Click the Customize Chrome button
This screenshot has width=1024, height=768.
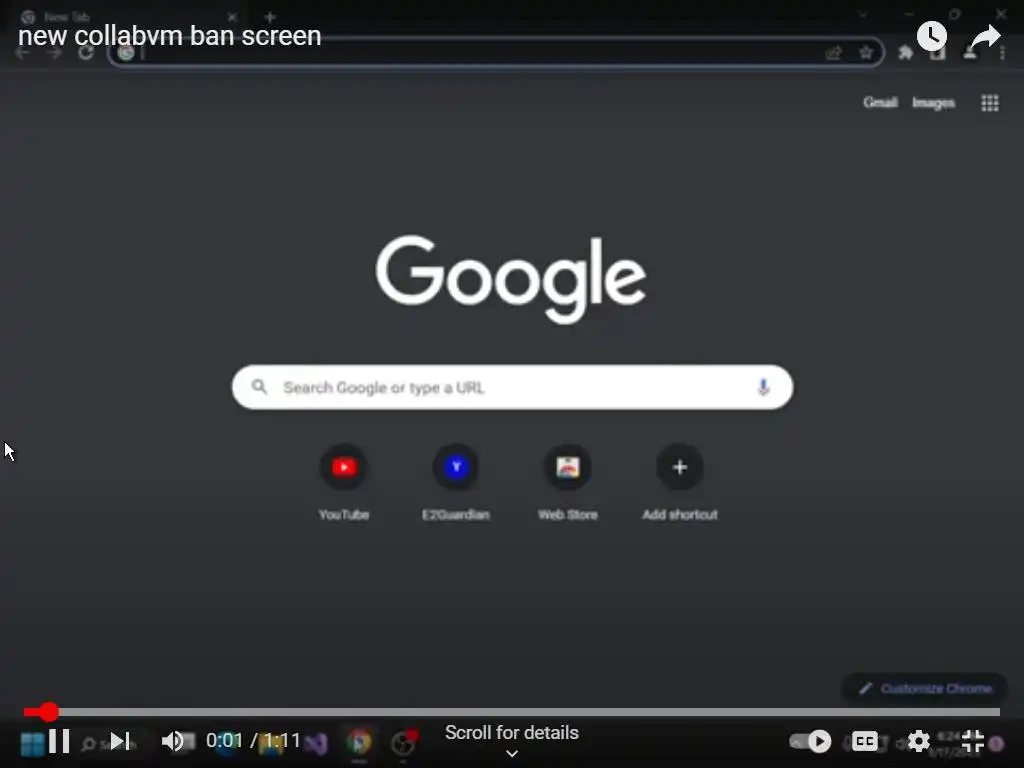click(925, 688)
